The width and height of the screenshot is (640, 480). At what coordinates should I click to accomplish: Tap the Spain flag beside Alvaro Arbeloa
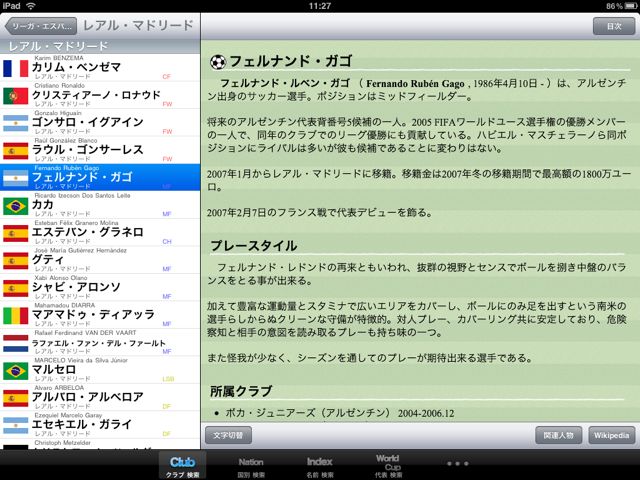tap(16, 398)
